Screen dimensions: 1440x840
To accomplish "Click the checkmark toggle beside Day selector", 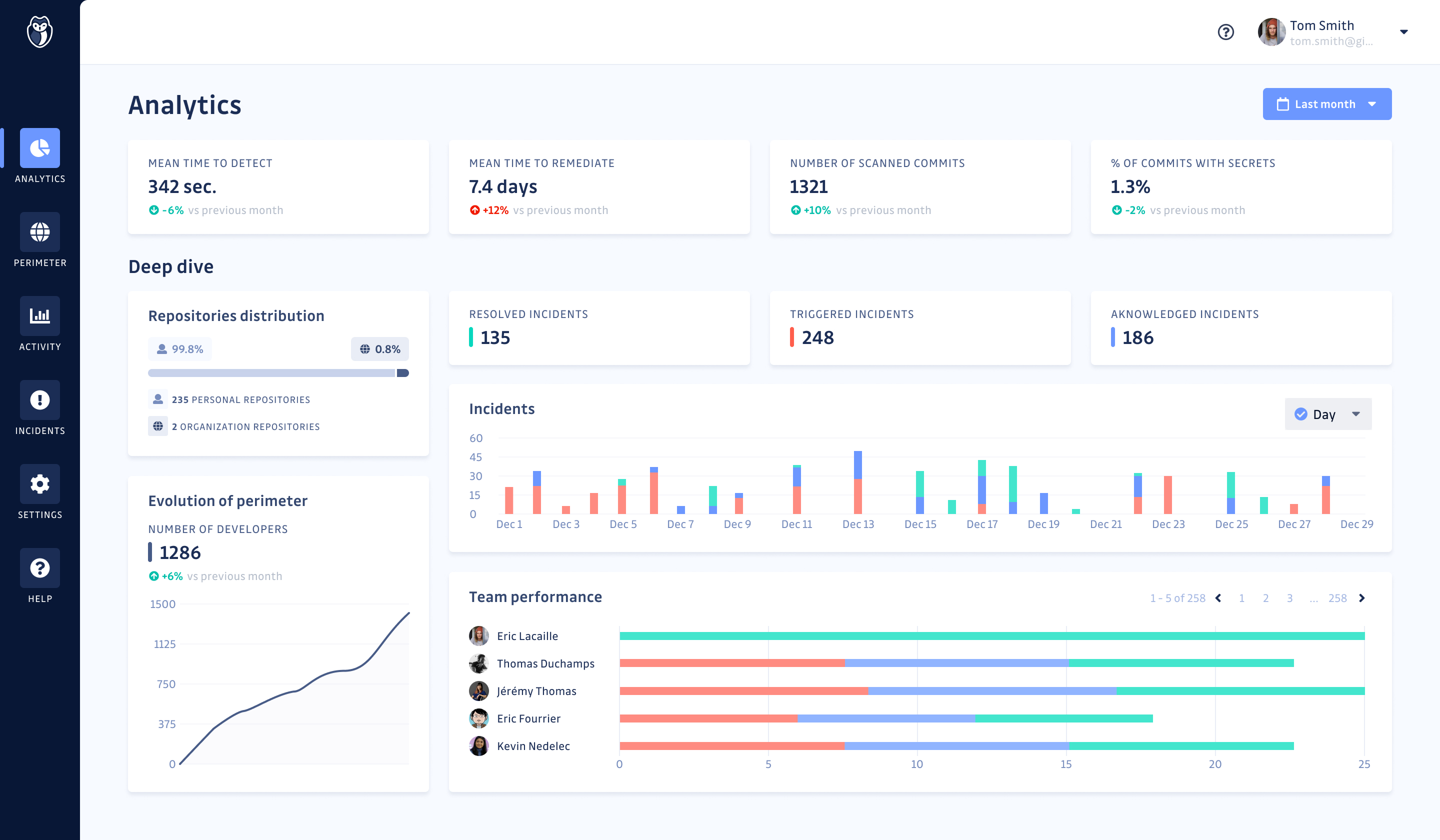I will click(1301, 413).
